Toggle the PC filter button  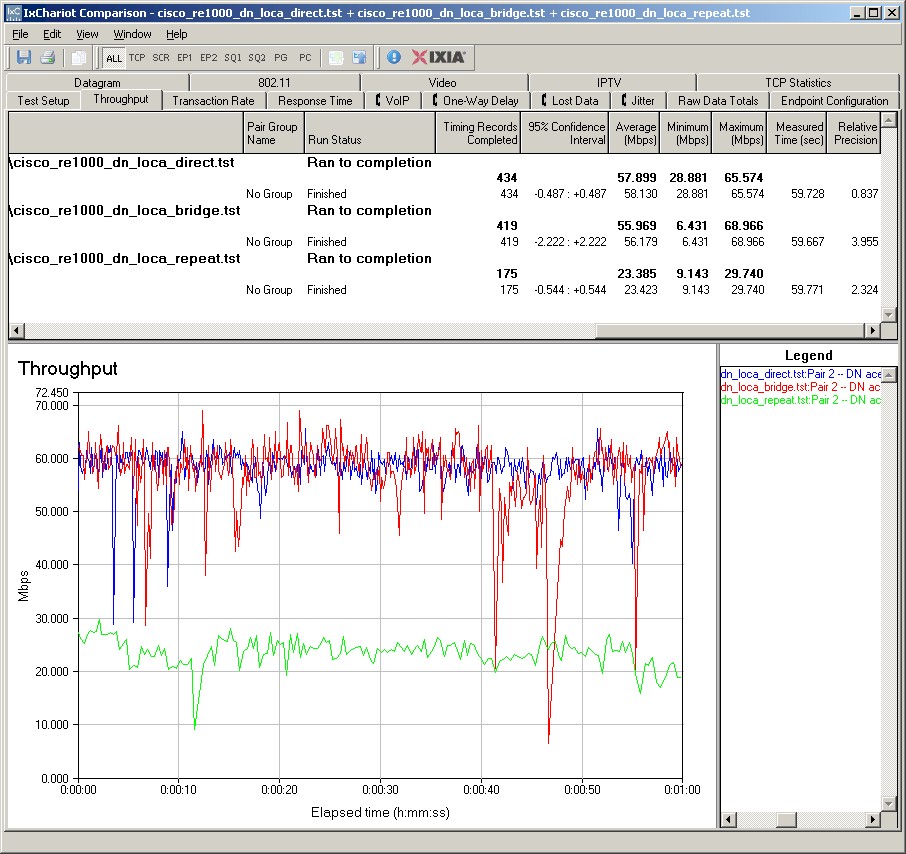(x=305, y=58)
